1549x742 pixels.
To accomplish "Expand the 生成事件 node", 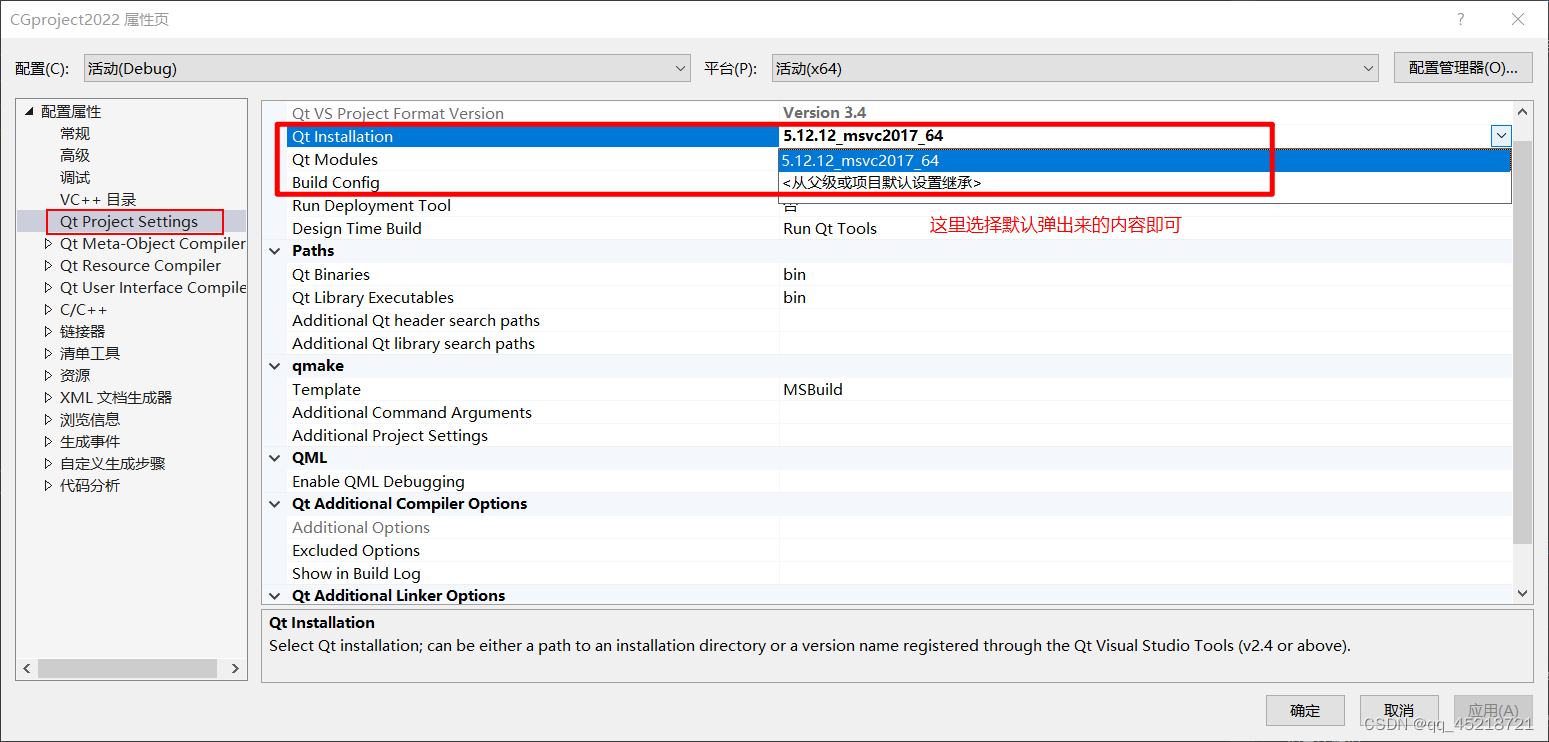I will point(49,442).
